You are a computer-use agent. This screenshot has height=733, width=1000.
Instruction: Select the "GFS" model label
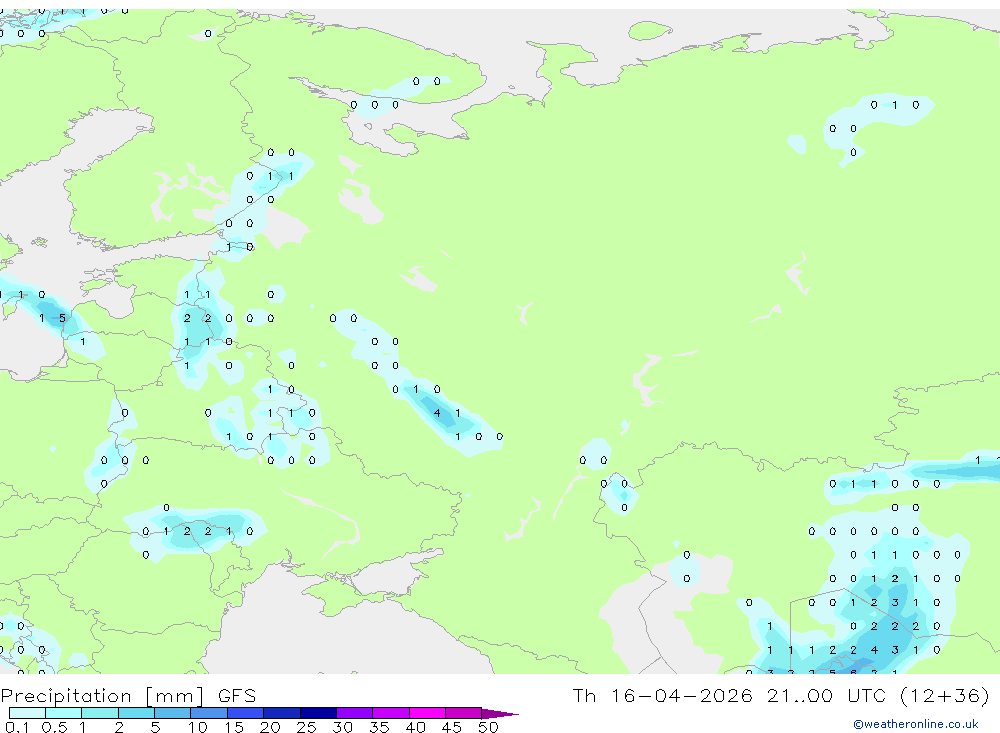(237, 695)
